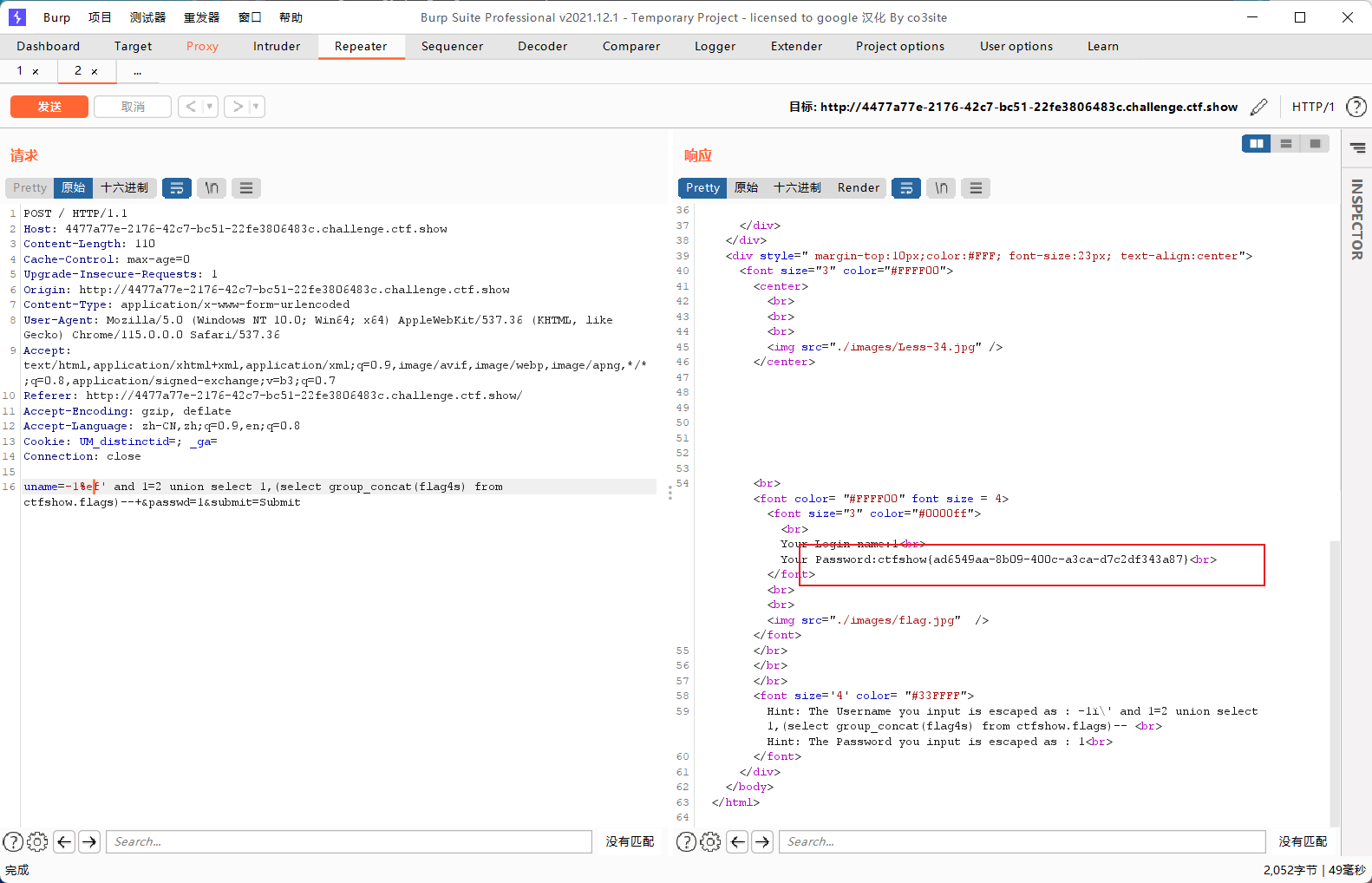Open request search settings gear

tap(37, 841)
